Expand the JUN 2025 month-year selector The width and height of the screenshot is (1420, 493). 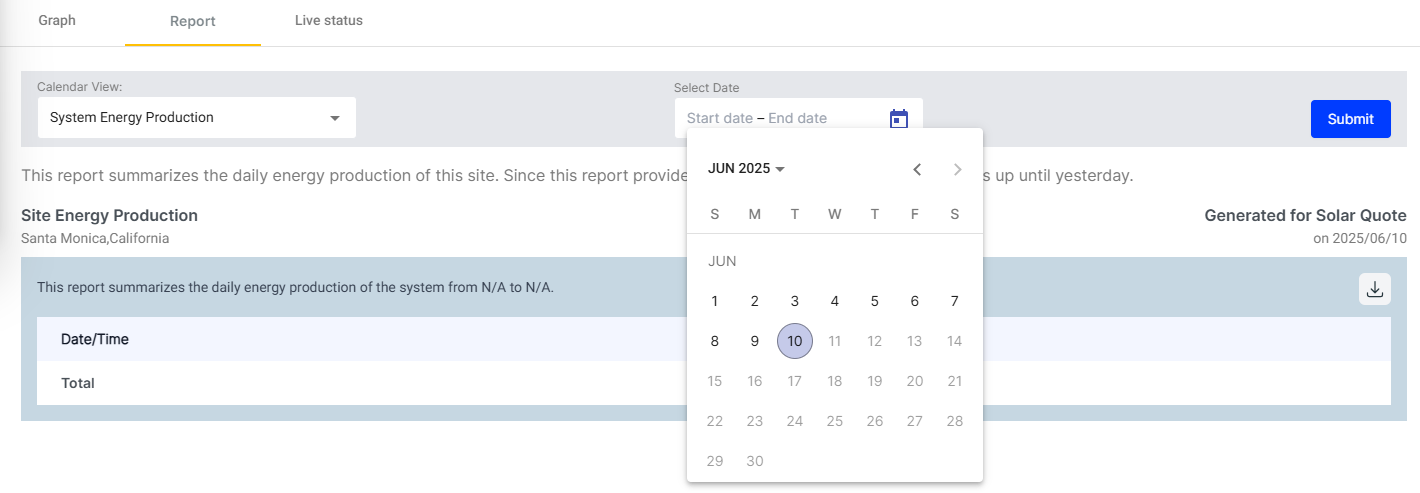tap(746, 169)
